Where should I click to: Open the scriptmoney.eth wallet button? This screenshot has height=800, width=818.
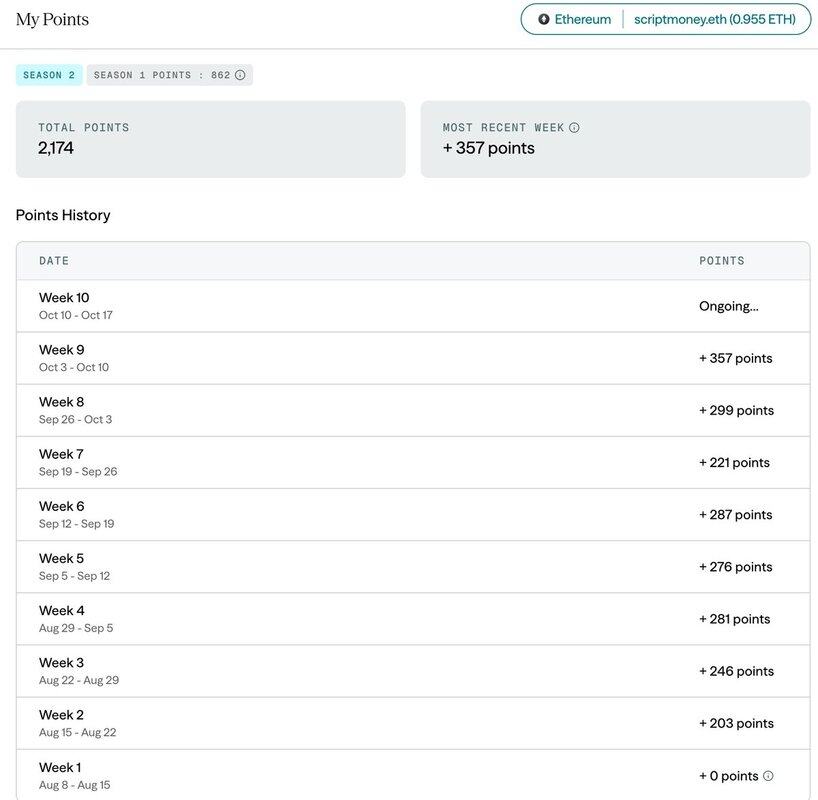tap(715, 19)
